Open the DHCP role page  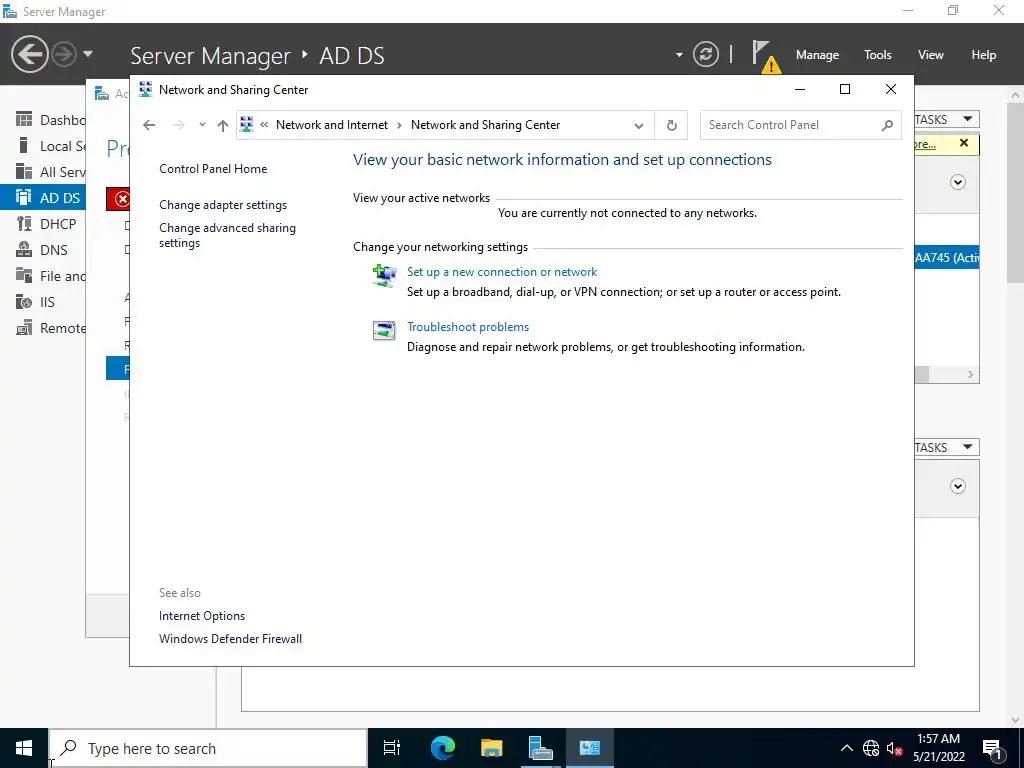tap(43, 224)
